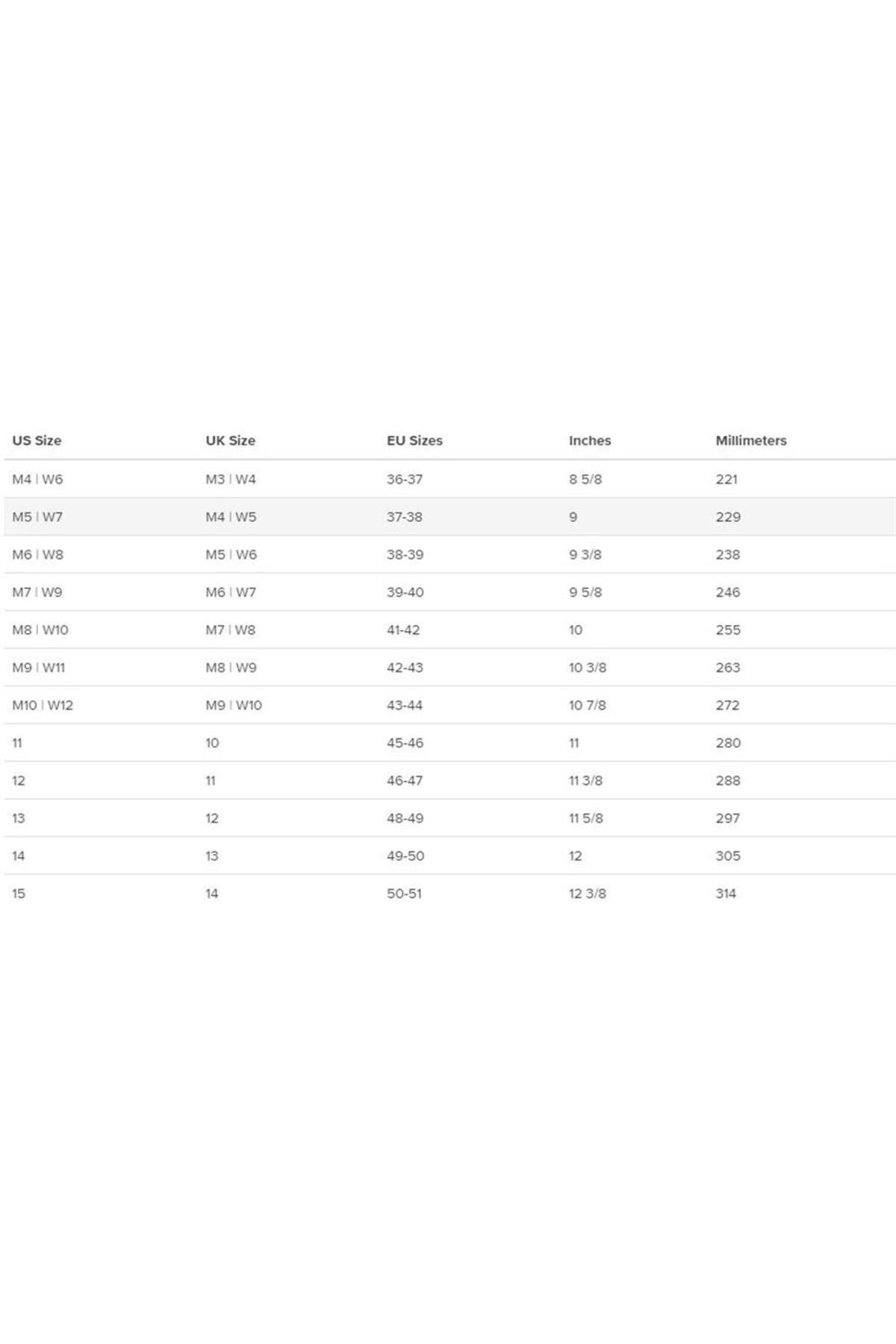This screenshot has height=1344, width=896.
Task: Click the 10 3/8 inches cell
Action: click(x=588, y=668)
